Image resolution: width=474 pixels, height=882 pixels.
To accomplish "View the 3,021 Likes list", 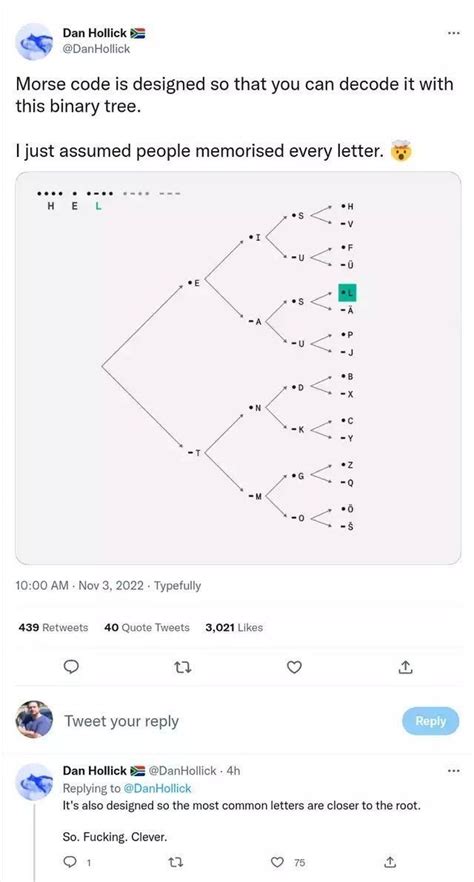I will [x=234, y=628].
